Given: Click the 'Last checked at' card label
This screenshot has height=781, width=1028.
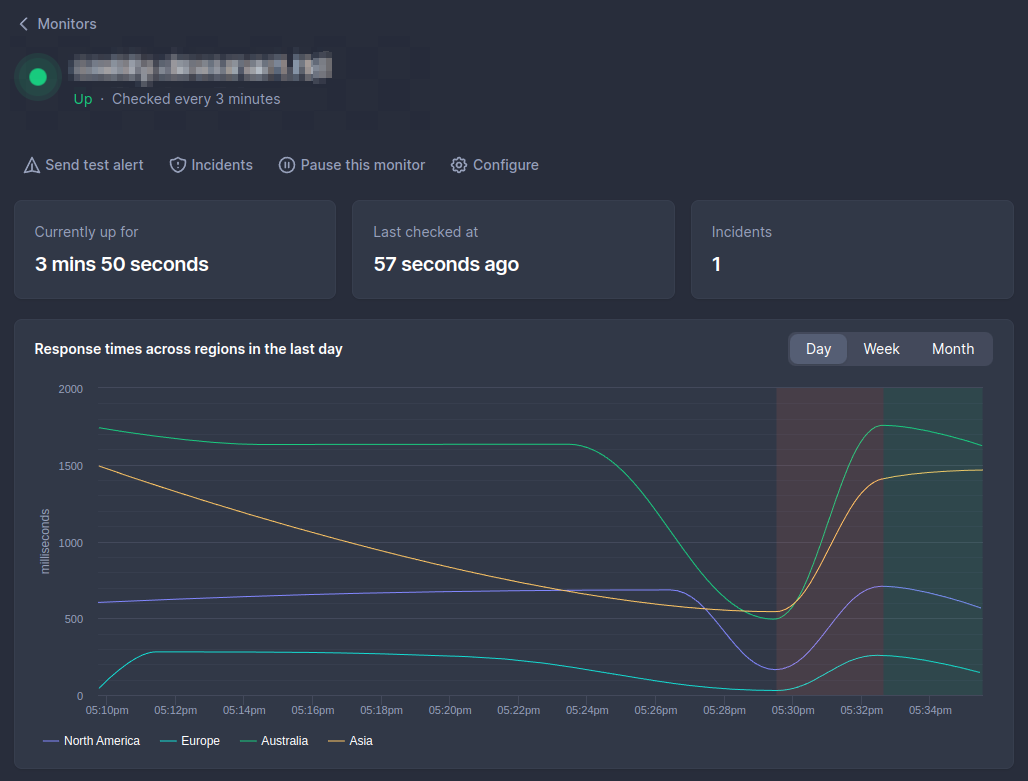Looking at the screenshot, I should [425, 232].
